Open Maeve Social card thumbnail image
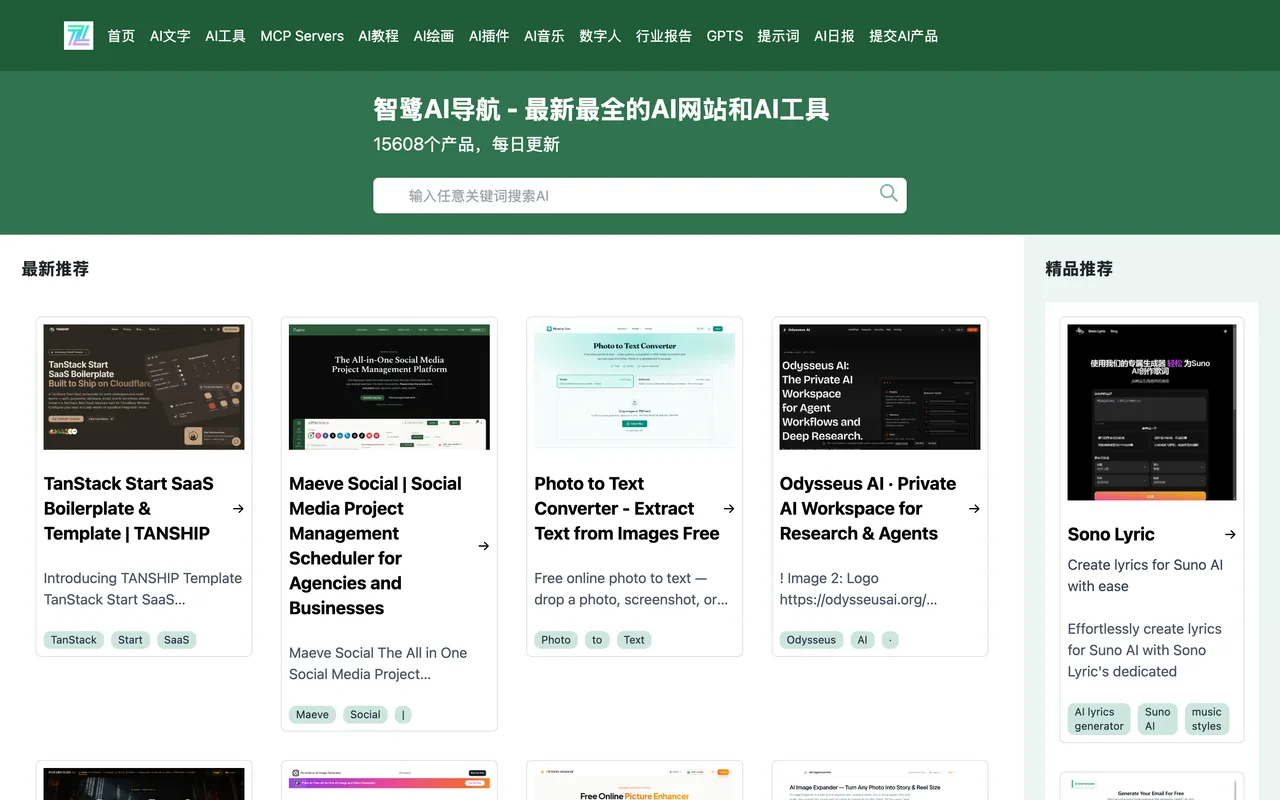The width and height of the screenshot is (1280, 800). click(389, 387)
